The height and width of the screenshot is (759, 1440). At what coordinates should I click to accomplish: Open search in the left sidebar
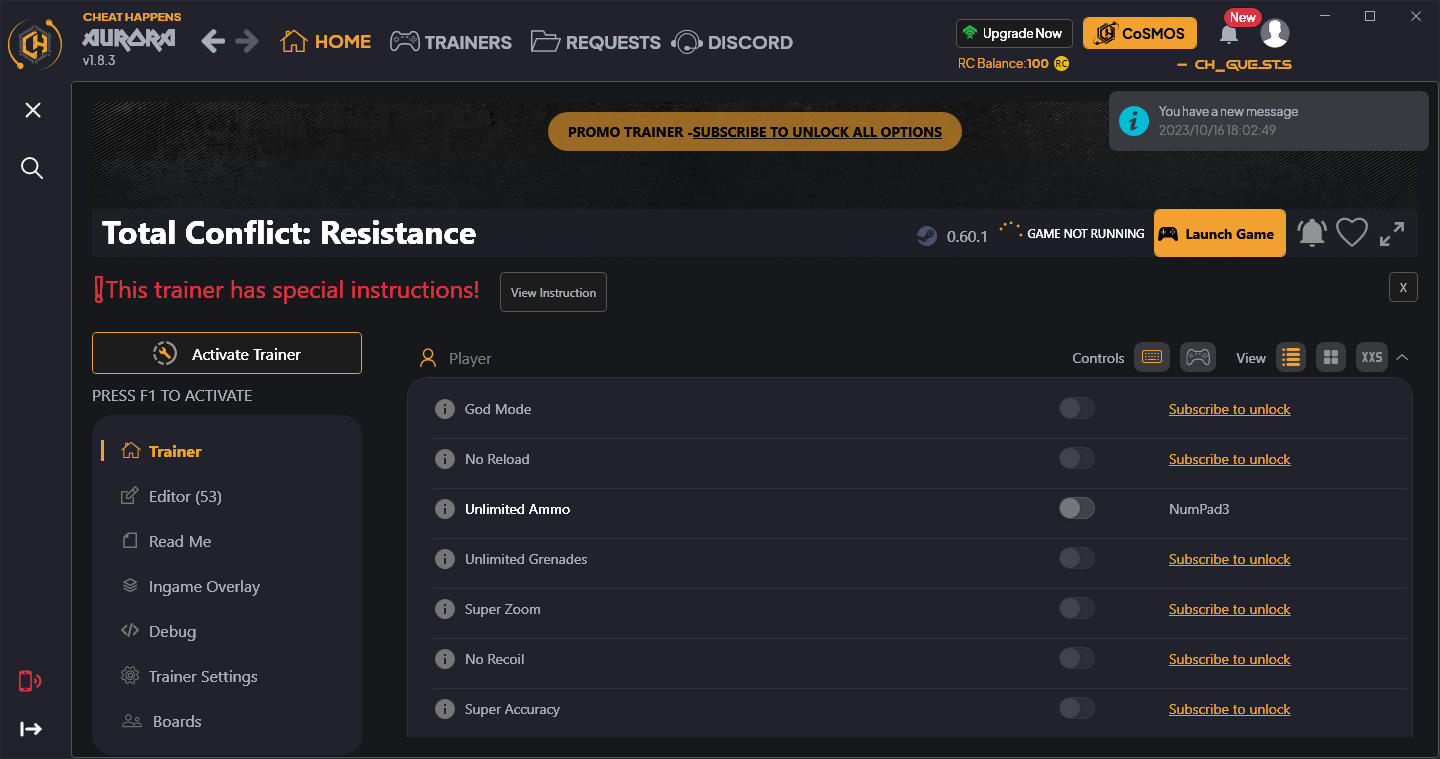point(31,168)
